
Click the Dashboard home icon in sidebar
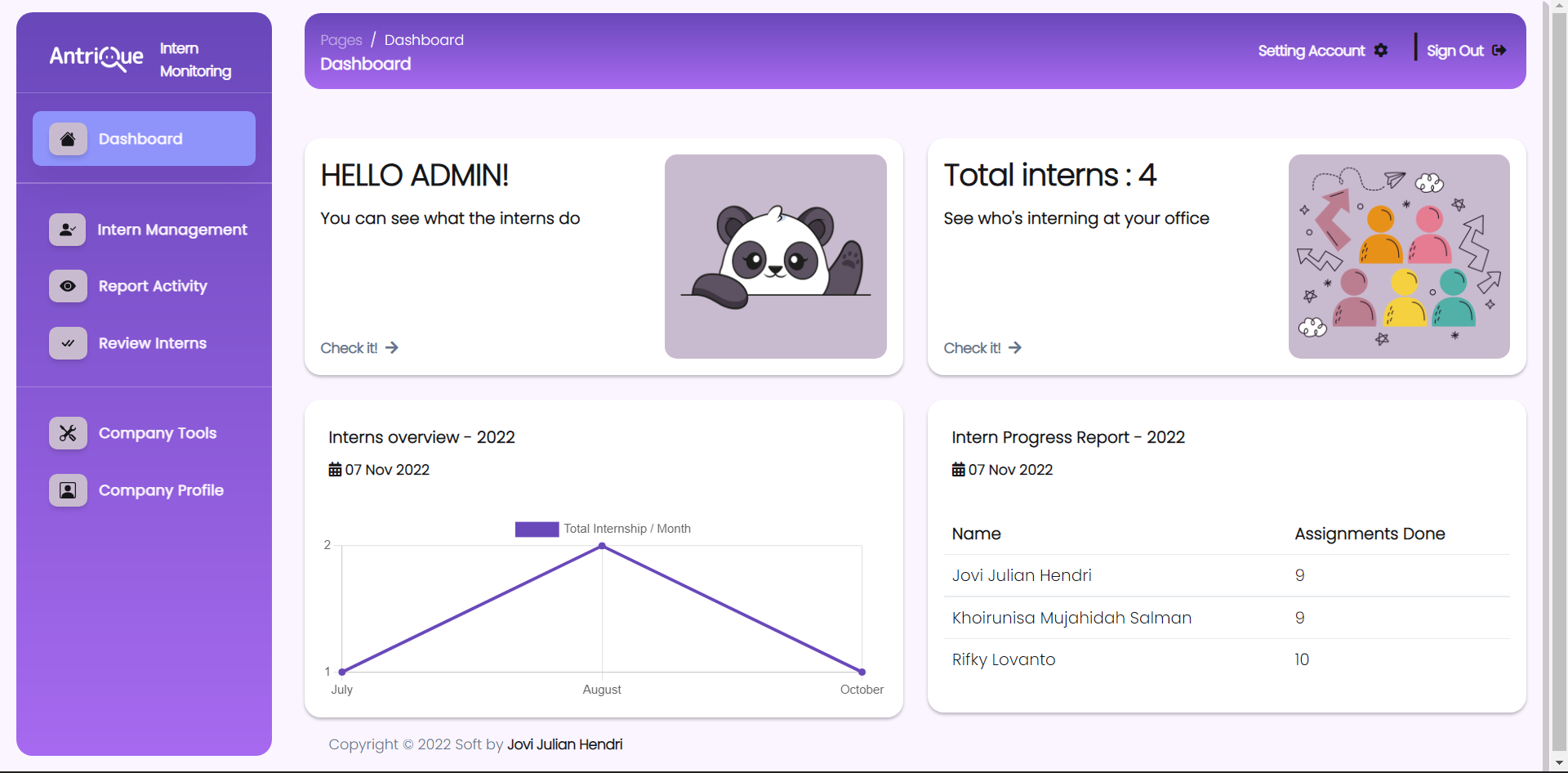(68, 139)
